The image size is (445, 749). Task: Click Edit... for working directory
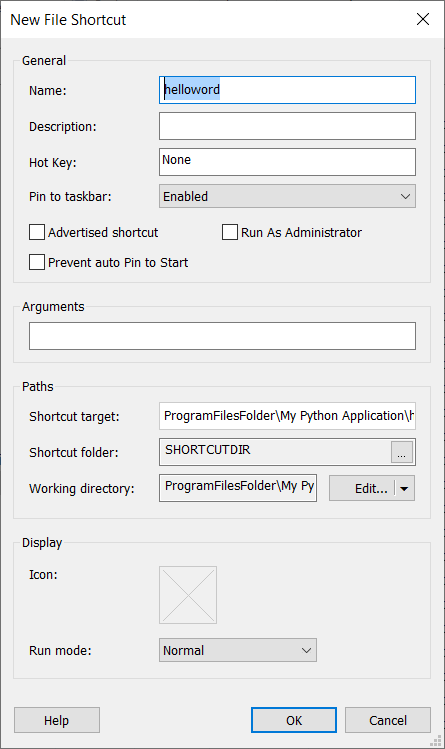(x=362, y=488)
